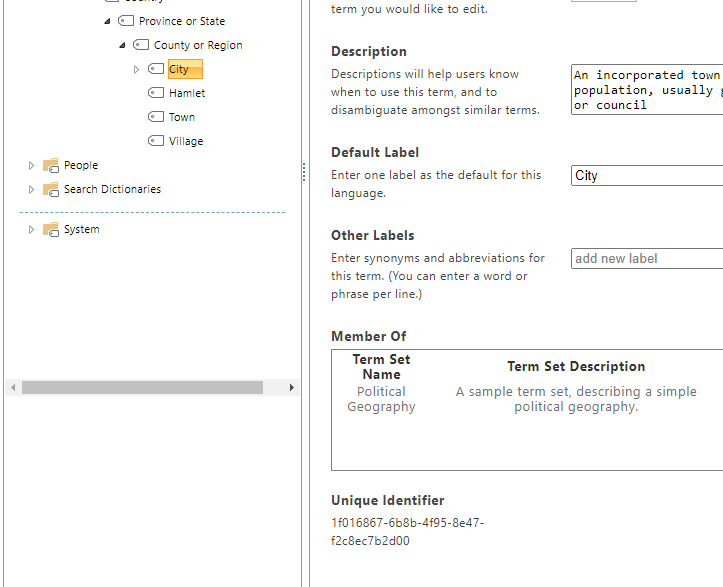This screenshot has height=587, width=723.
Task: Click the Unique Identifier heading
Action: pos(388,501)
